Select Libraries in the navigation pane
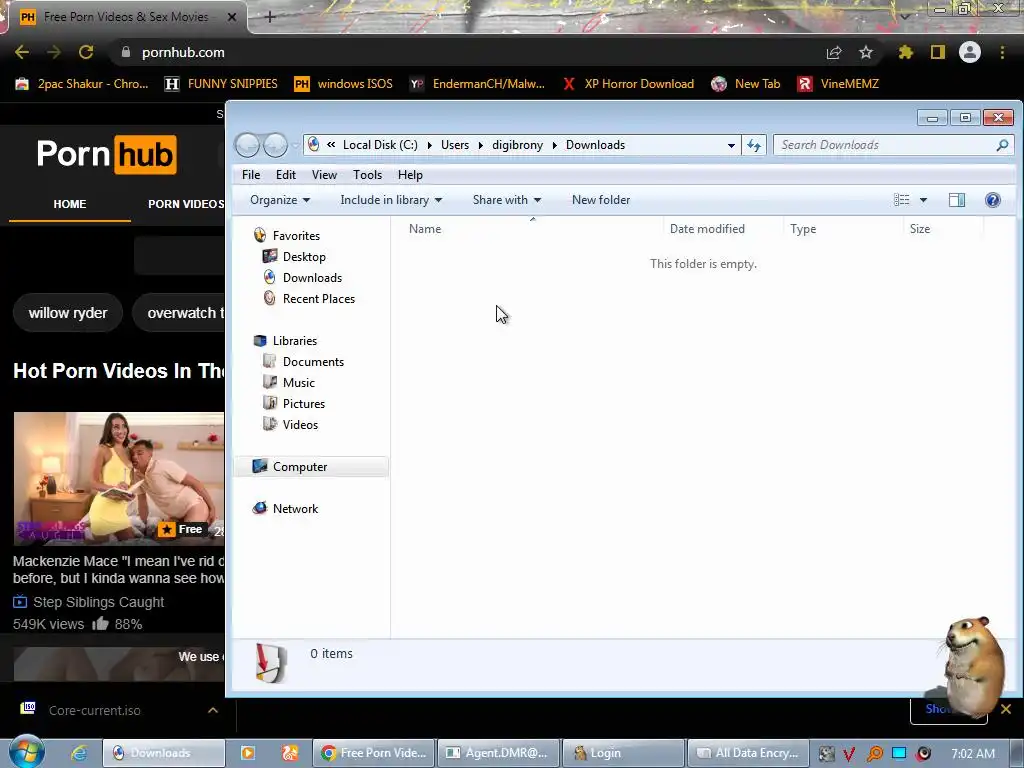1024x768 pixels. (295, 341)
